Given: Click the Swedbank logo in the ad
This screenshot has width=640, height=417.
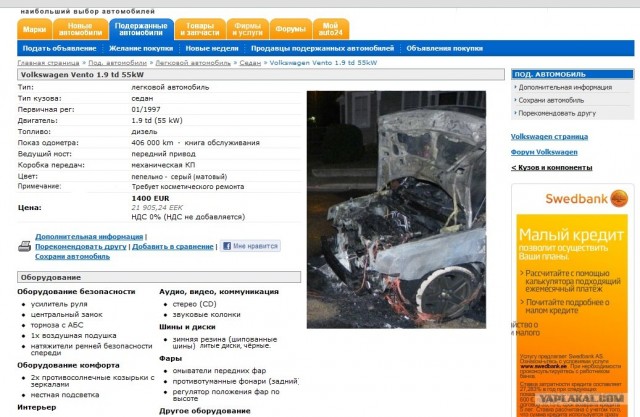Looking at the screenshot, I should coord(587,199).
